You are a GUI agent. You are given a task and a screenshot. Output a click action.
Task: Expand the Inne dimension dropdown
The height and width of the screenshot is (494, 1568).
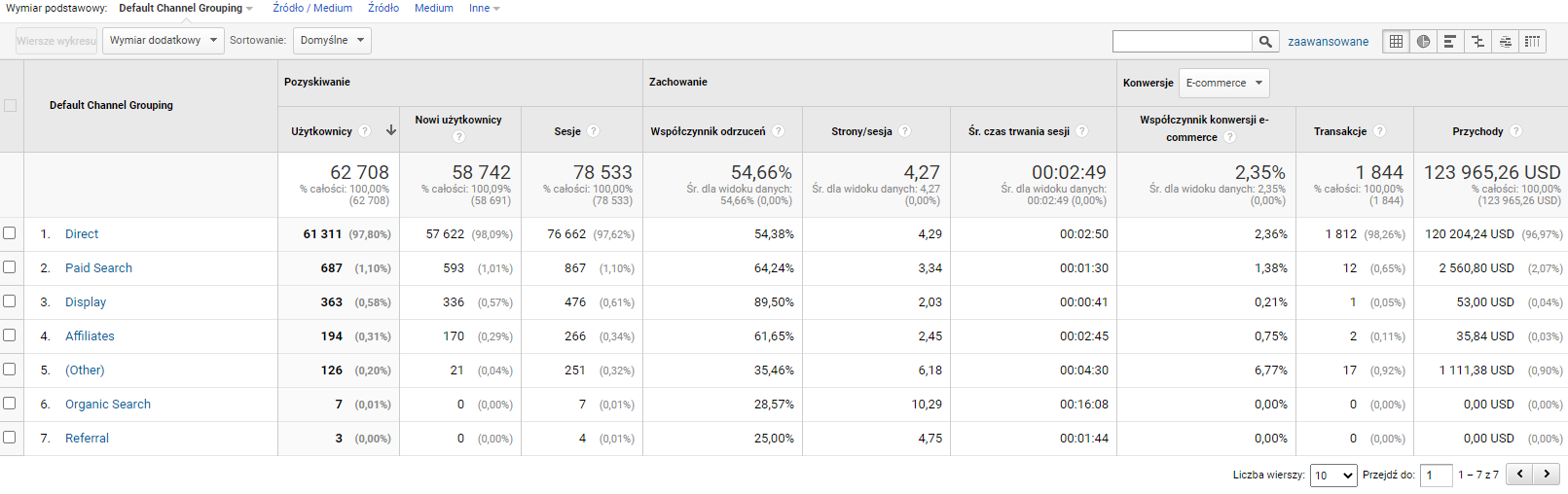coord(485,8)
